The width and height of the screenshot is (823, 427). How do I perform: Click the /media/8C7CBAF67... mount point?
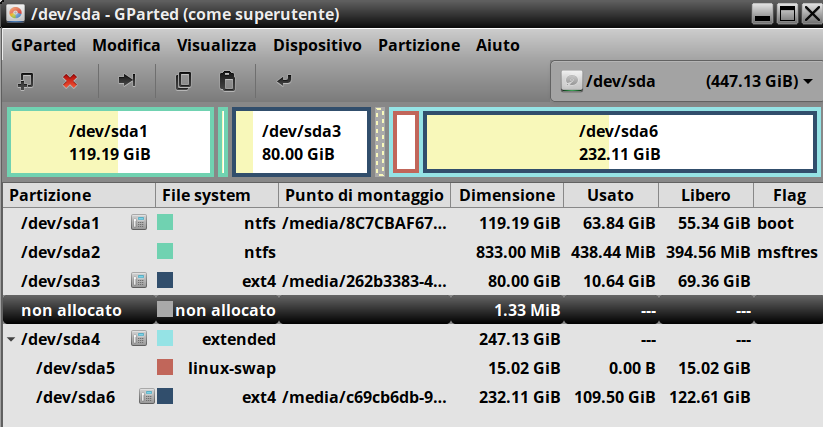(x=364, y=223)
